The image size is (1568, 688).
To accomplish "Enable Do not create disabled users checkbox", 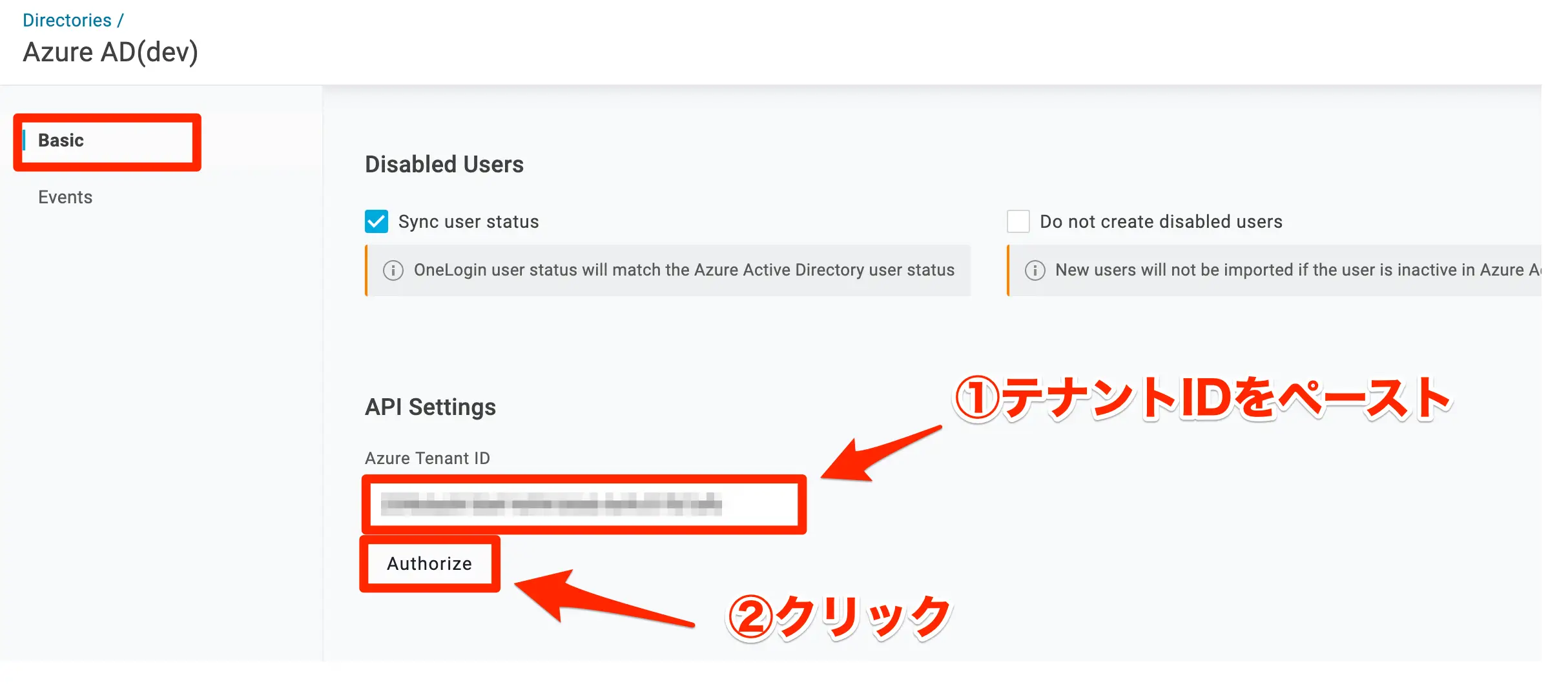I will pyautogui.click(x=1018, y=221).
